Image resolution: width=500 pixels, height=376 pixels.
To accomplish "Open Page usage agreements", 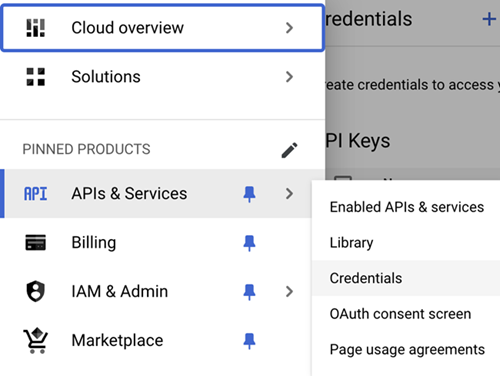I will tap(406, 350).
